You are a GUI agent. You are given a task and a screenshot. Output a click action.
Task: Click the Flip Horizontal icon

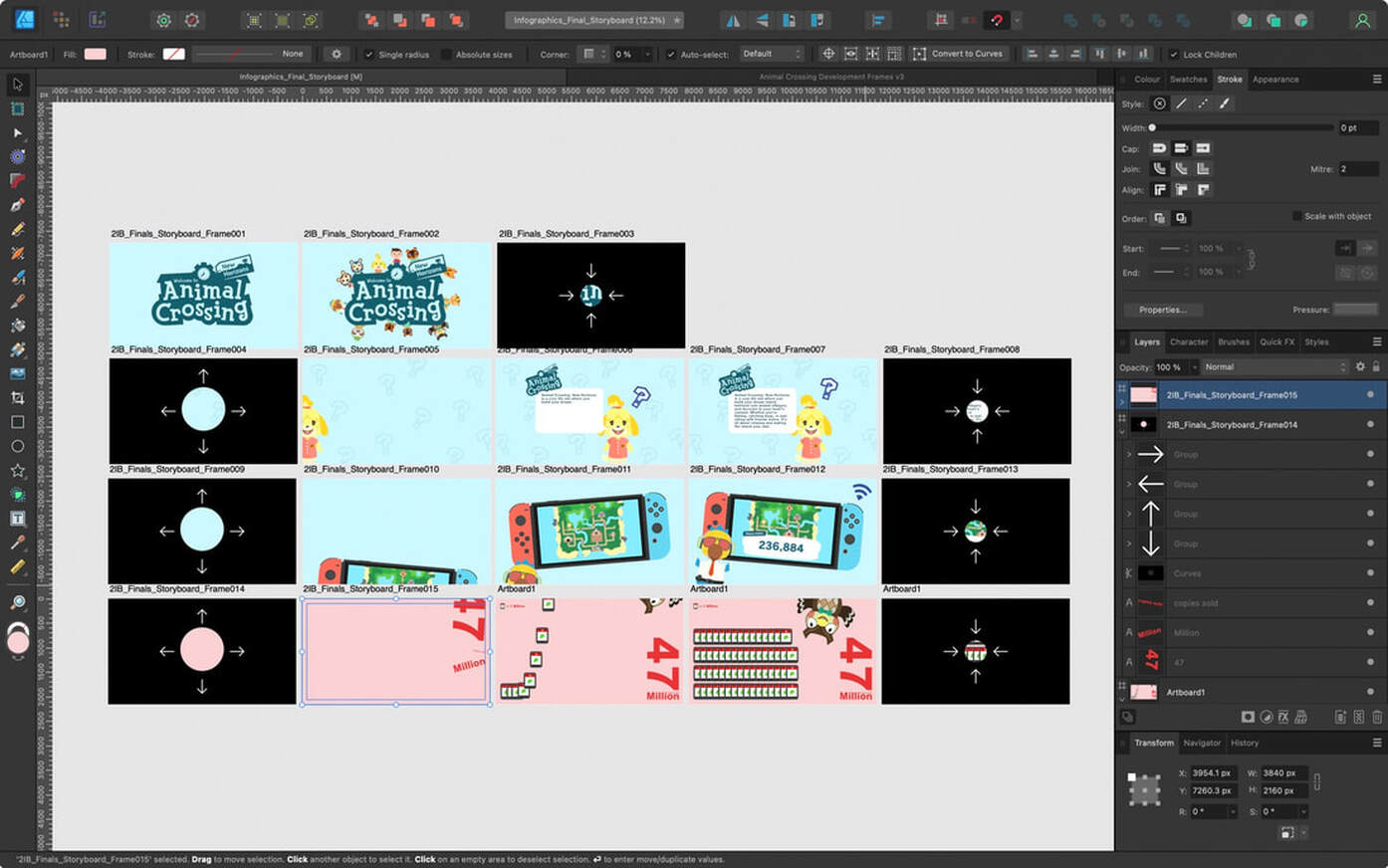coord(733,20)
